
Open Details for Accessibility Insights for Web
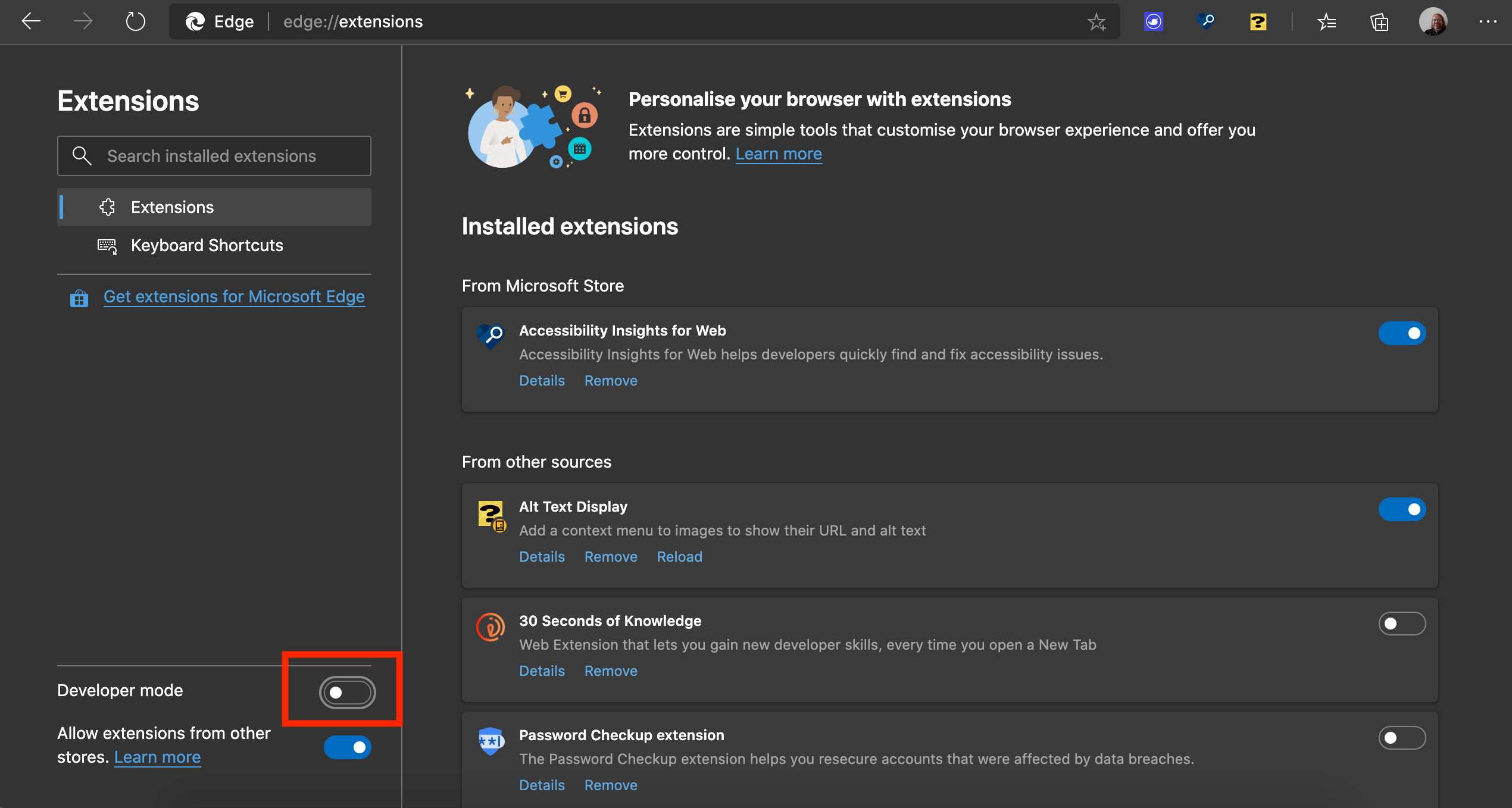(542, 381)
